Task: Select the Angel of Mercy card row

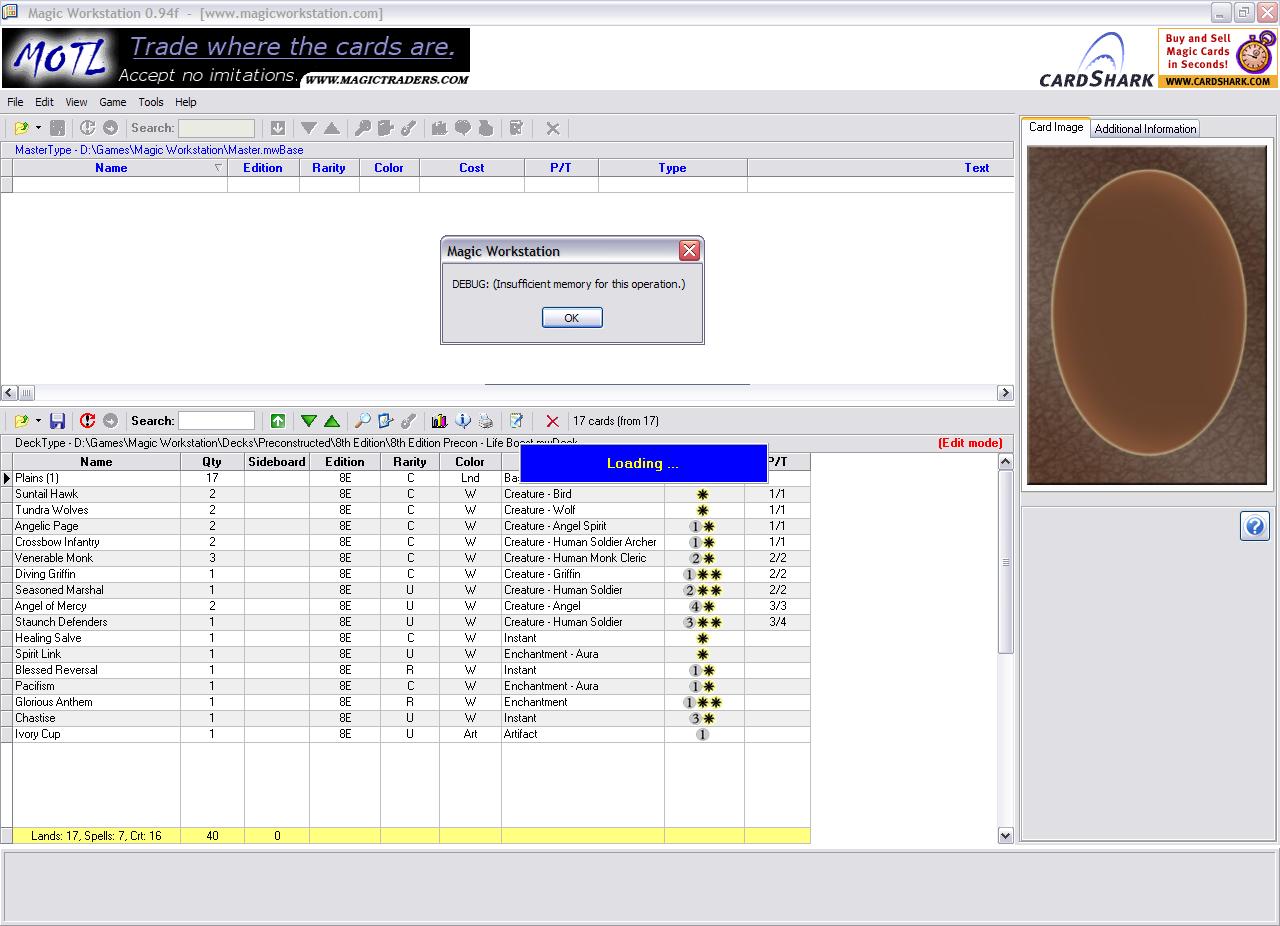Action: point(411,606)
